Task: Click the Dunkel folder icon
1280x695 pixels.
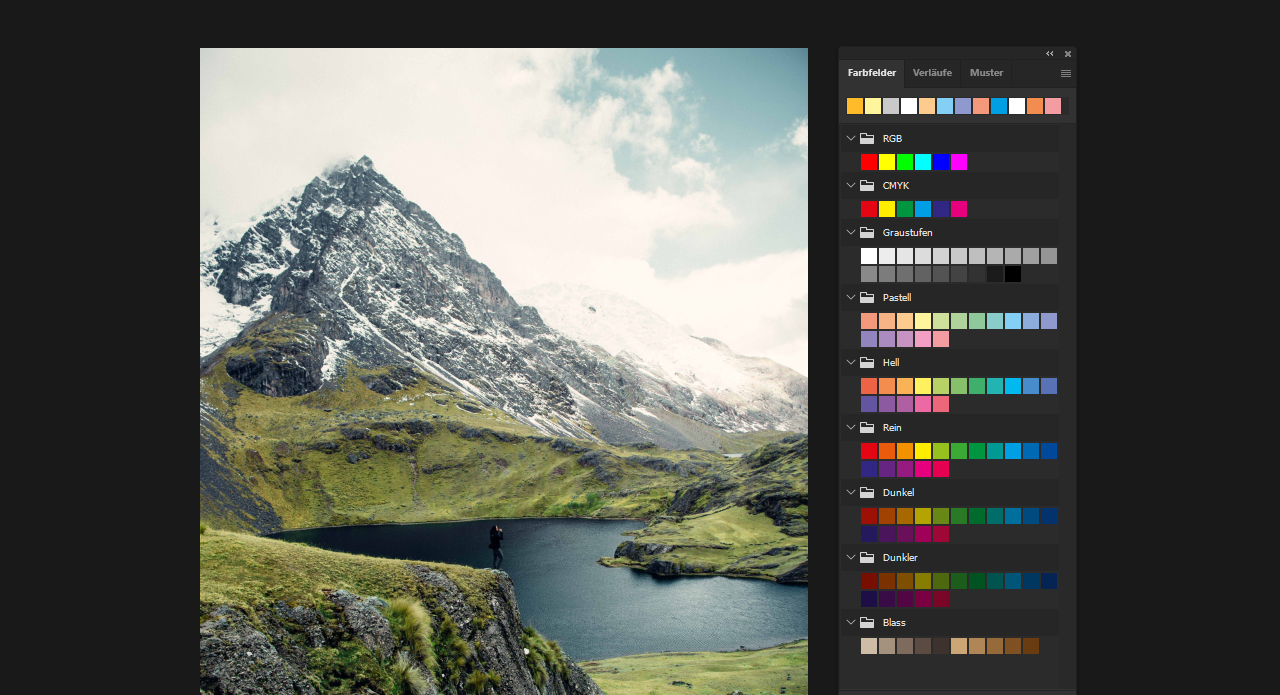Action: (x=867, y=493)
